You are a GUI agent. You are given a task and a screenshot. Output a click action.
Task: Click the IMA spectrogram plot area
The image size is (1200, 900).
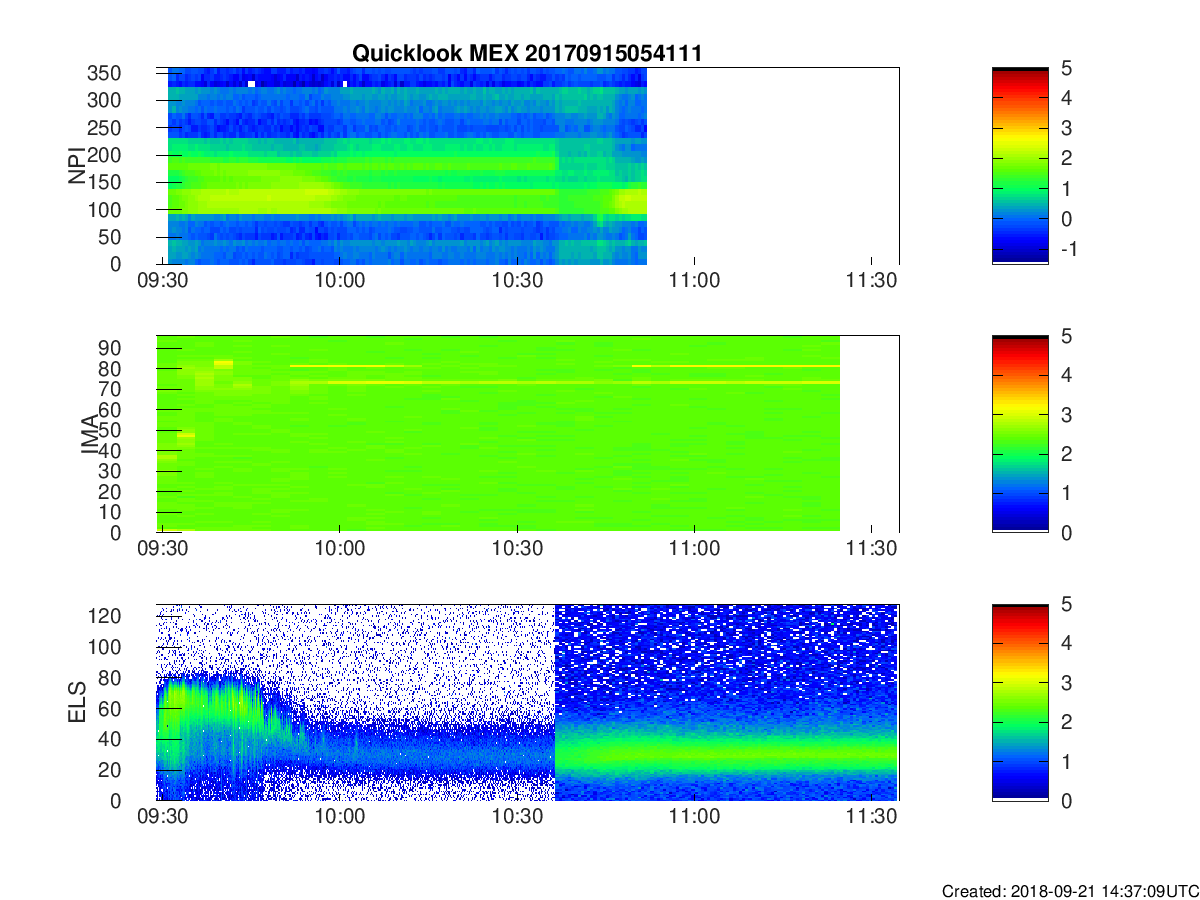(527, 434)
